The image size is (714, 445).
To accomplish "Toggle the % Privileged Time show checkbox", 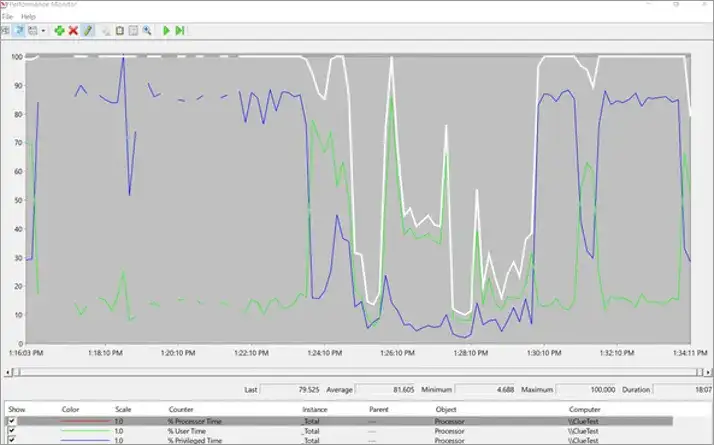I will click(x=11, y=440).
